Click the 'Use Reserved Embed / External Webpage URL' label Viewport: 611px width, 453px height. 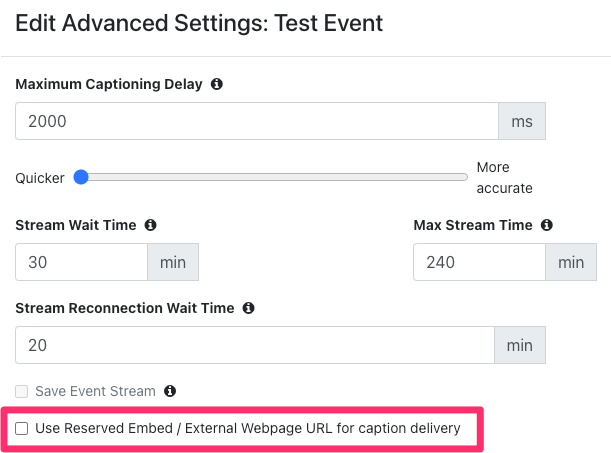[x=248, y=428]
